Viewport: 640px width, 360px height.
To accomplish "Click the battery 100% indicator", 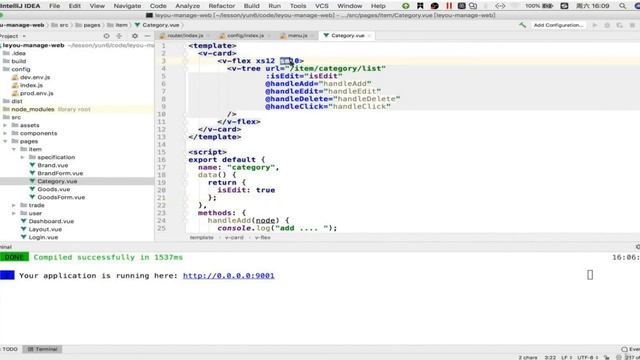I will click(x=539, y=6).
